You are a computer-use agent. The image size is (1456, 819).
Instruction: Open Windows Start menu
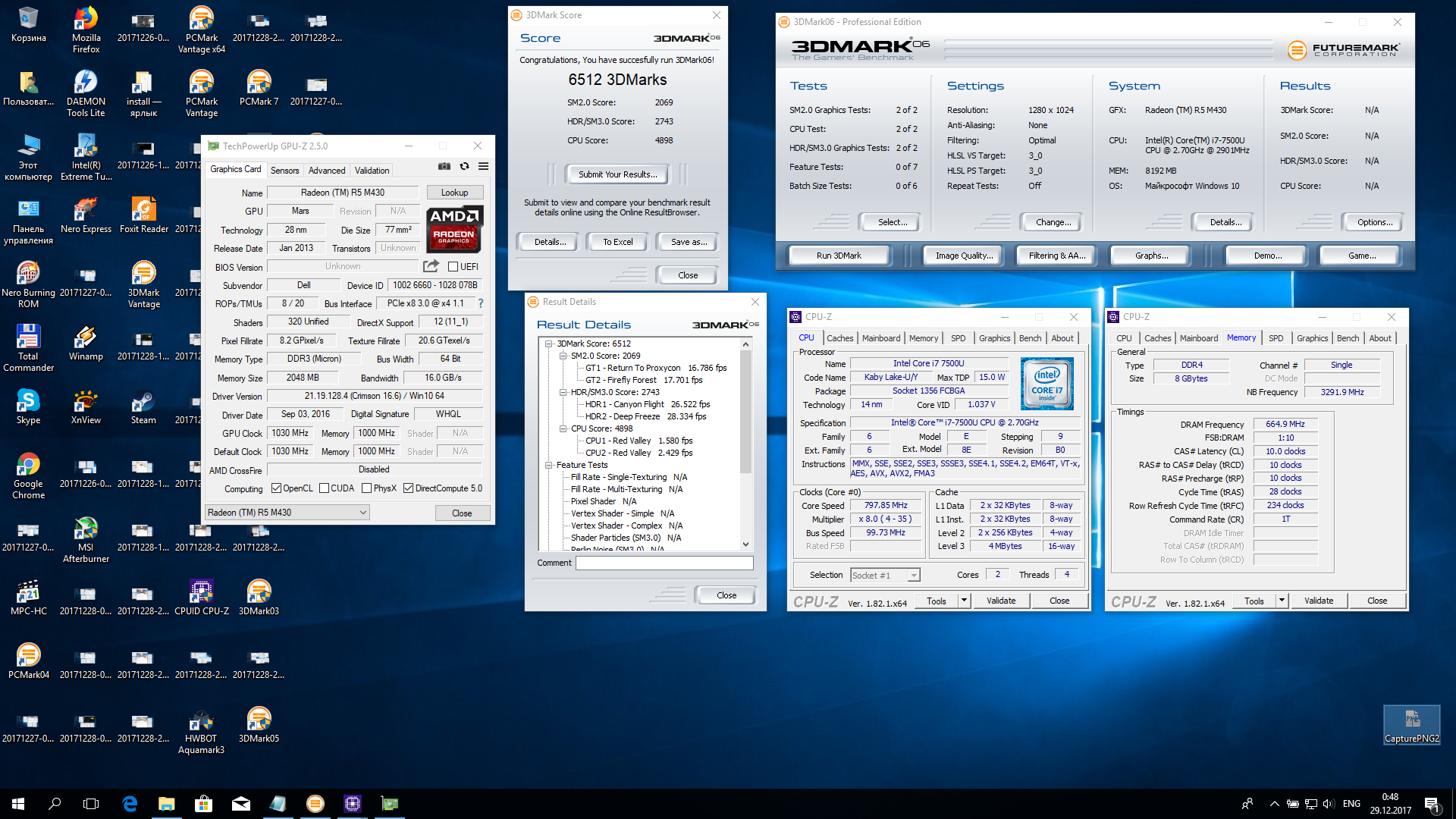(x=18, y=803)
